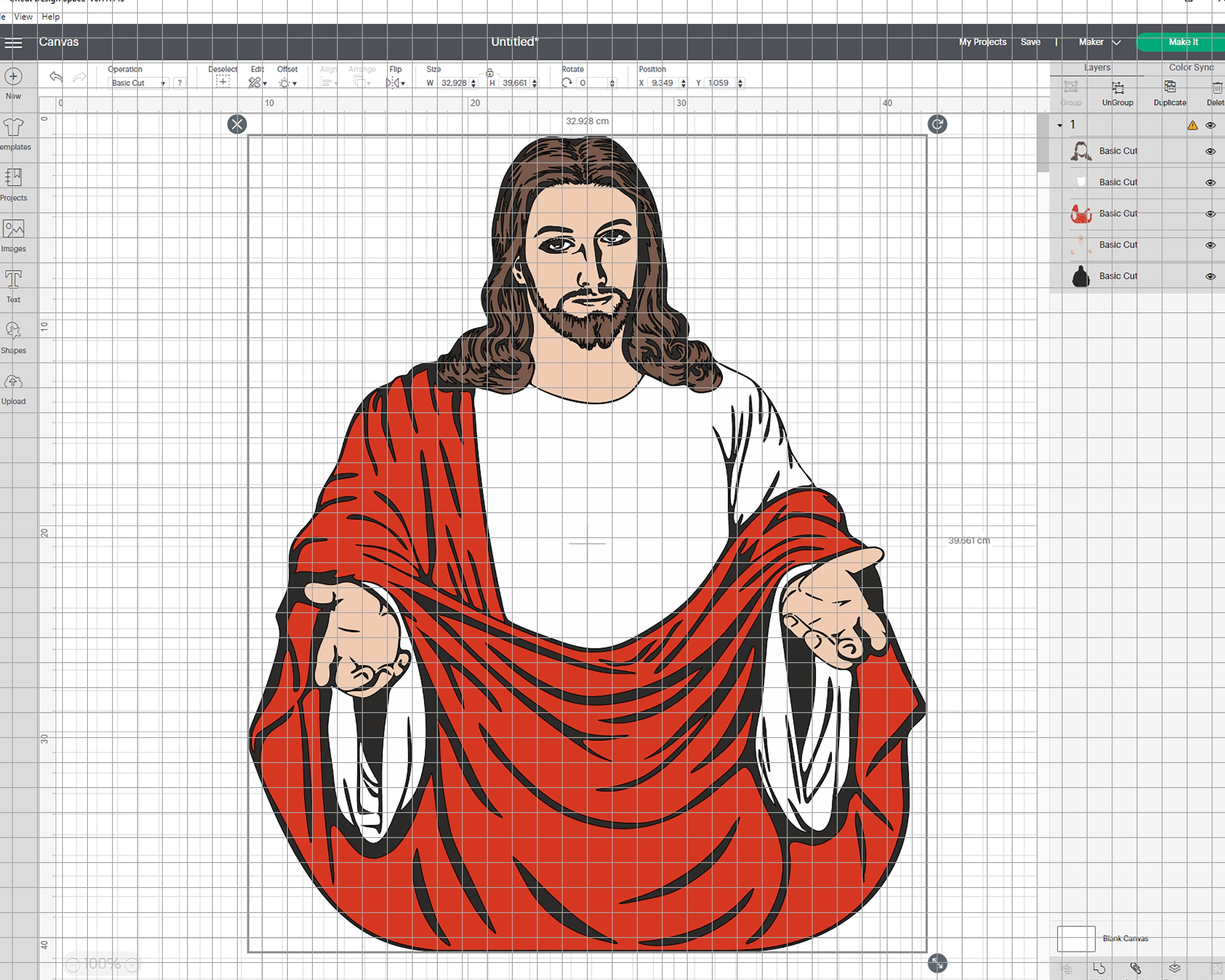
Task: Click the UnGroup icon
Action: (x=1118, y=88)
